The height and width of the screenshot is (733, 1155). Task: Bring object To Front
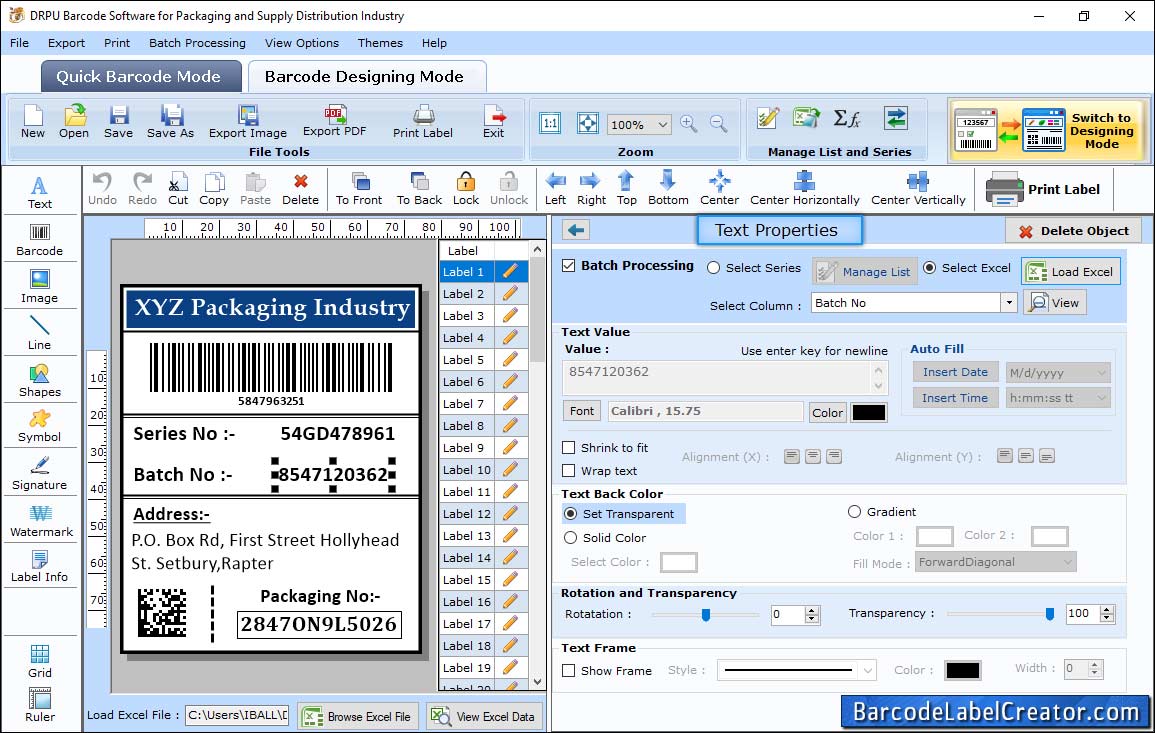click(359, 189)
